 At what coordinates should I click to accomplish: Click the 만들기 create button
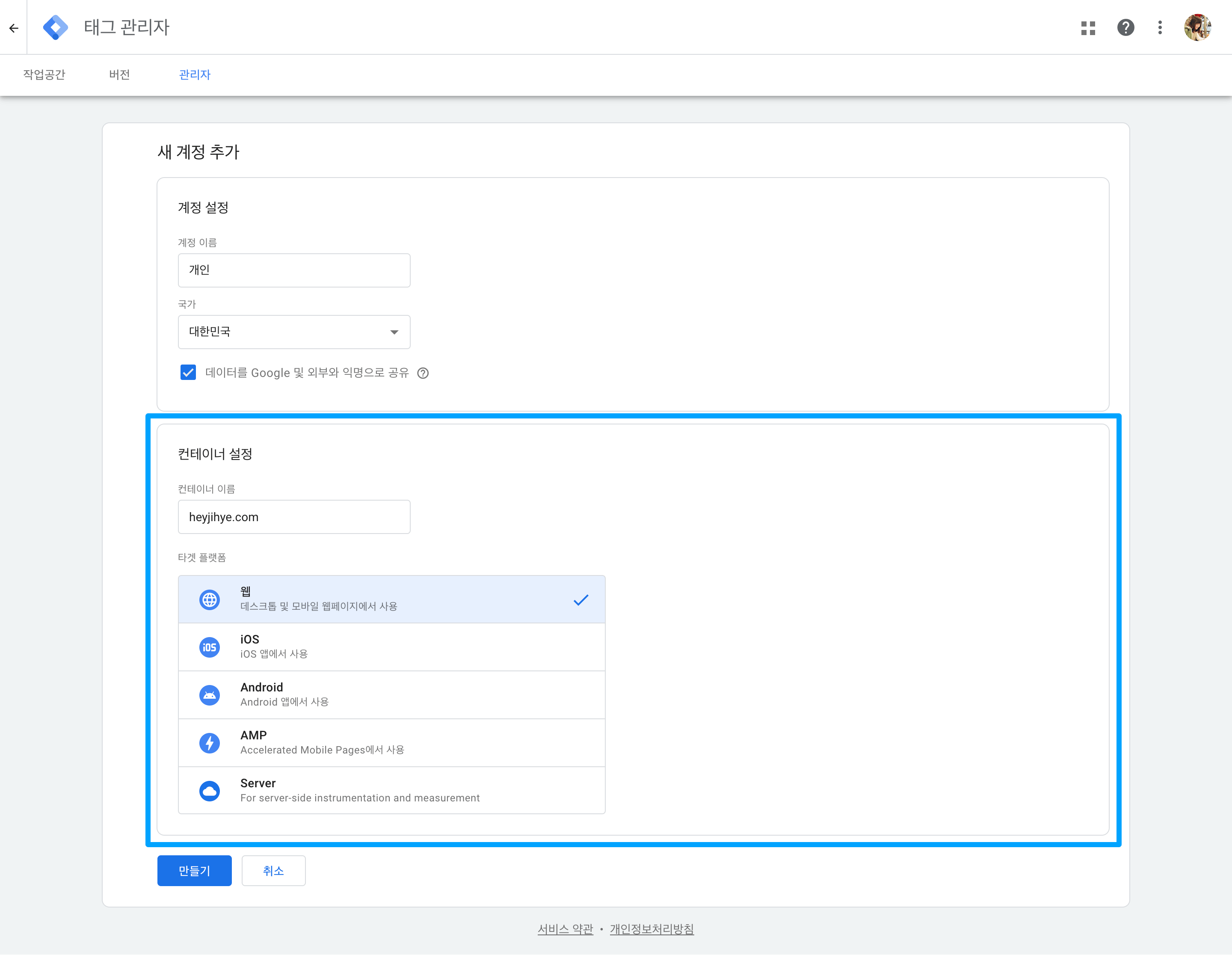[194, 870]
